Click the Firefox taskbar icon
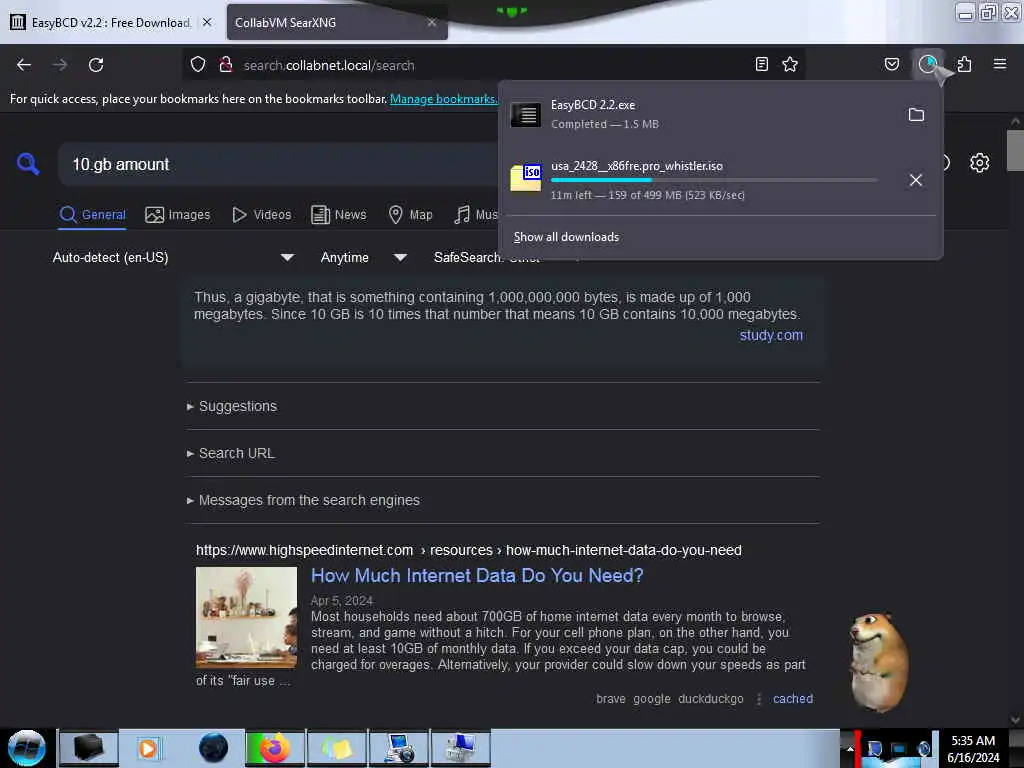 click(x=275, y=748)
